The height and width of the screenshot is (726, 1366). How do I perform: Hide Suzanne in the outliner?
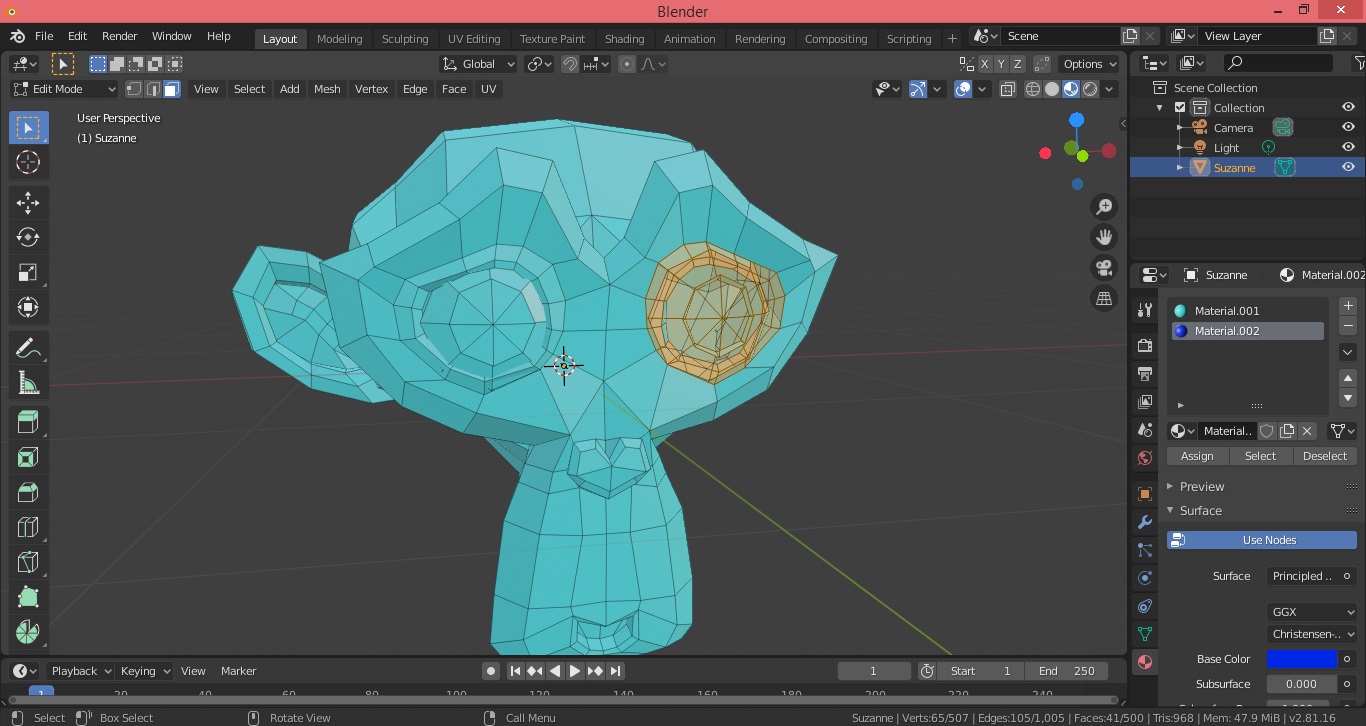(1348, 167)
